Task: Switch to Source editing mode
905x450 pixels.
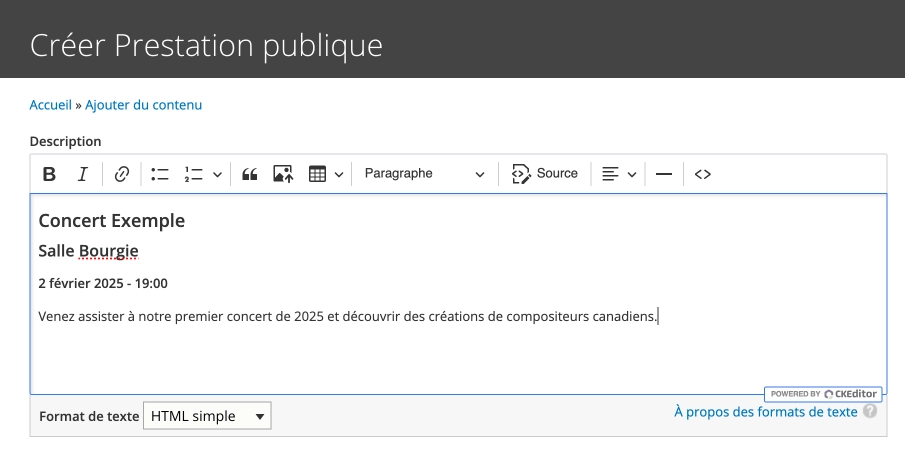Action: (x=545, y=174)
